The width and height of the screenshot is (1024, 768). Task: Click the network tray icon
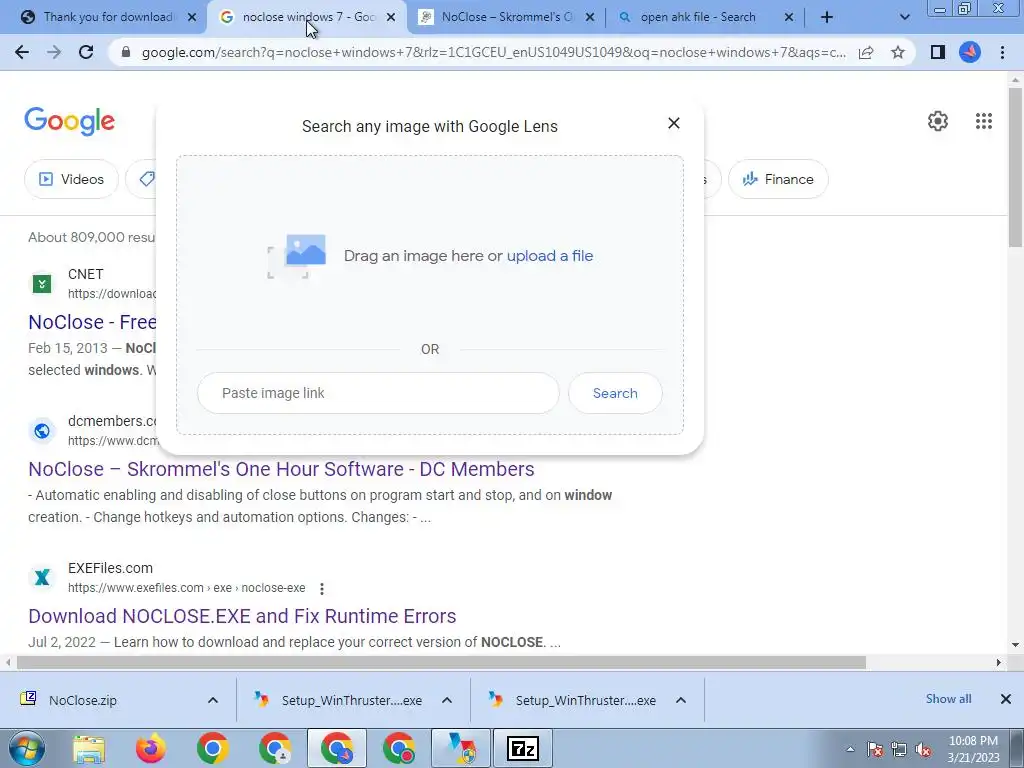[x=899, y=750]
